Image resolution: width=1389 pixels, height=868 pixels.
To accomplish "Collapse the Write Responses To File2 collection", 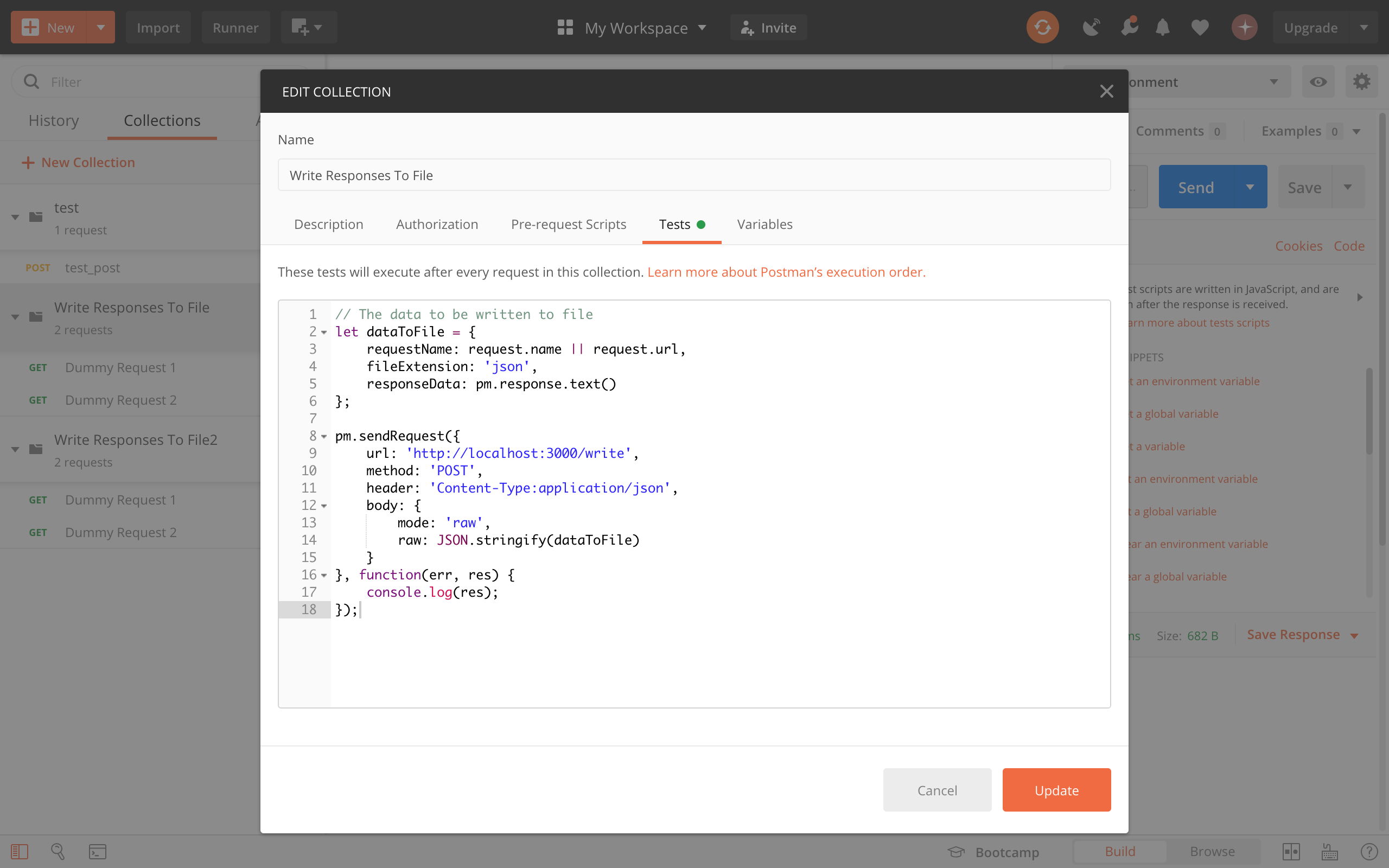I will point(16,449).
